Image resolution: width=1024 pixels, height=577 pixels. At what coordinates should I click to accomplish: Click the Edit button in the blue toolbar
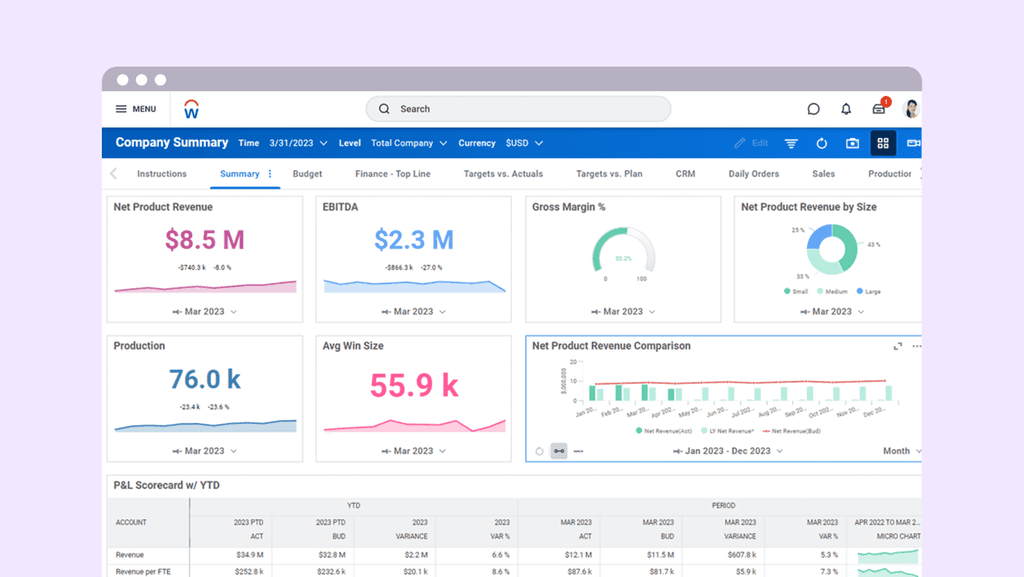click(x=750, y=143)
